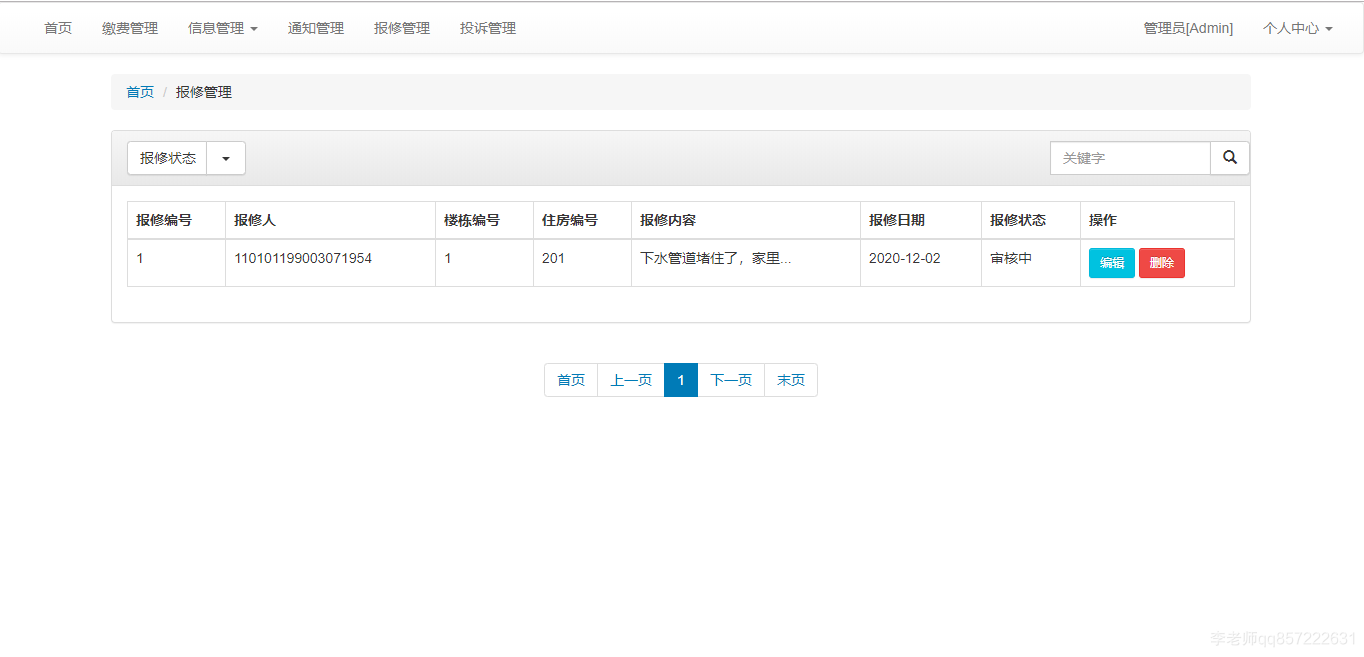Go to 下一页 of results
1364x657 pixels.
[x=730, y=380]
